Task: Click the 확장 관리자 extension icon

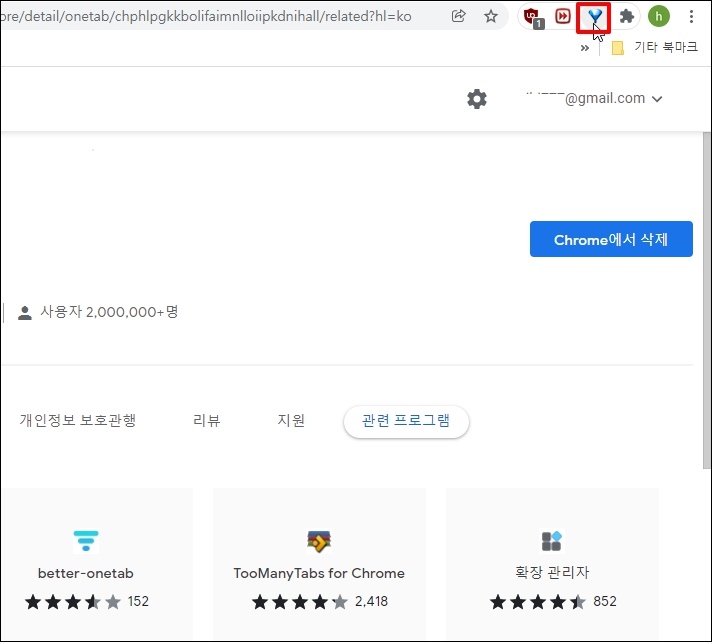Action: pos(552,541)
